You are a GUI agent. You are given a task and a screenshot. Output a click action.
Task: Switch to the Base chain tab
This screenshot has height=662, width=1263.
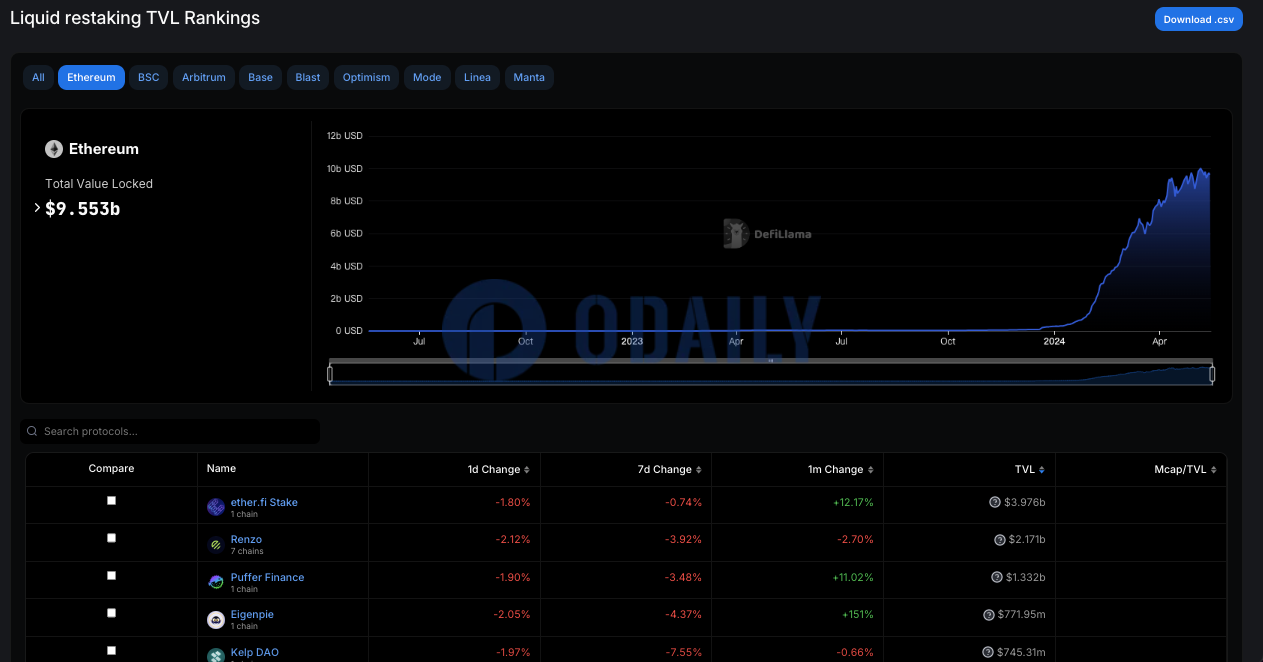click(x=260, y=77)
